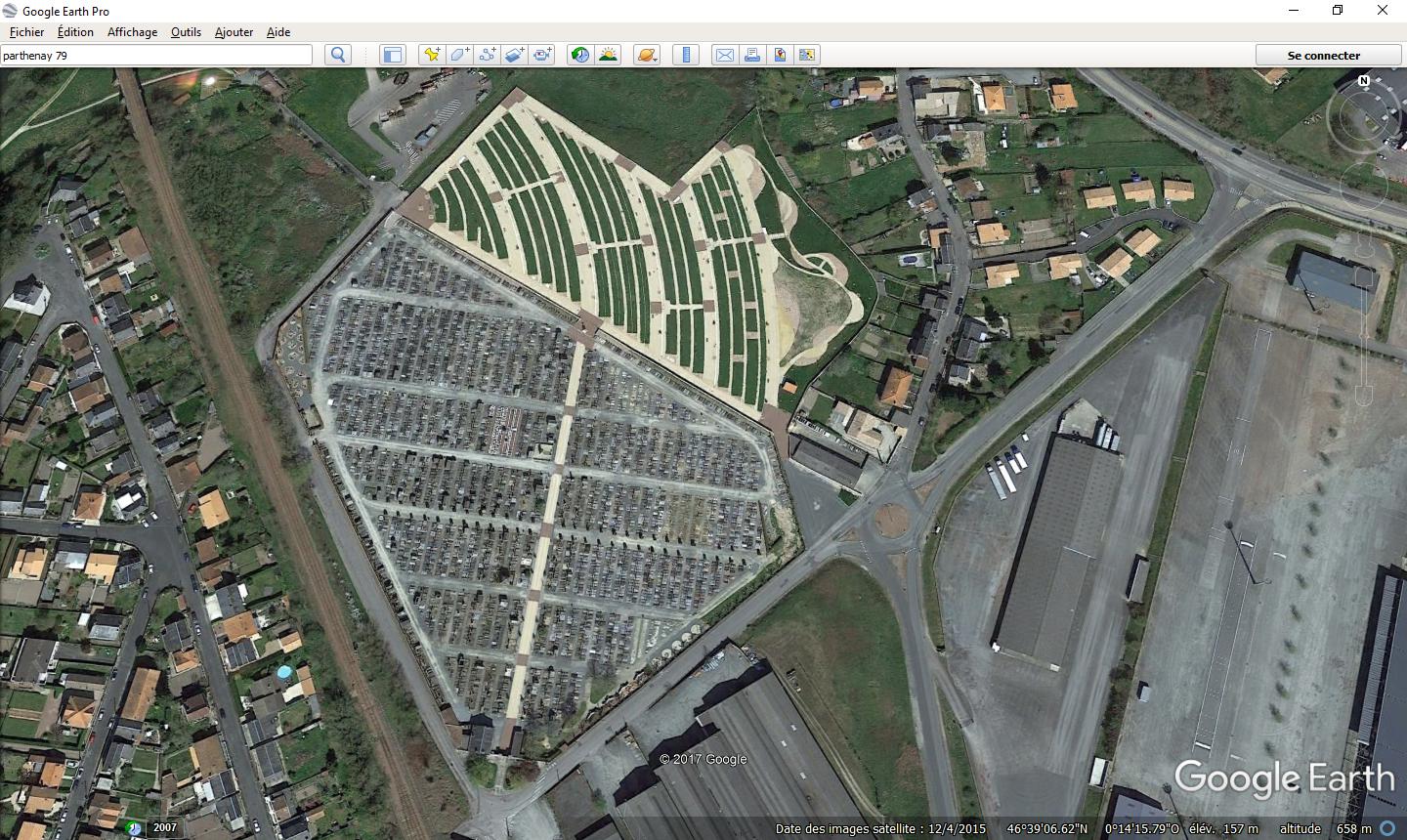Screen dimensions: 1407x840
Task: Click the historical imagery clock icon beside 2007
Action: click(x=134, y=827)
